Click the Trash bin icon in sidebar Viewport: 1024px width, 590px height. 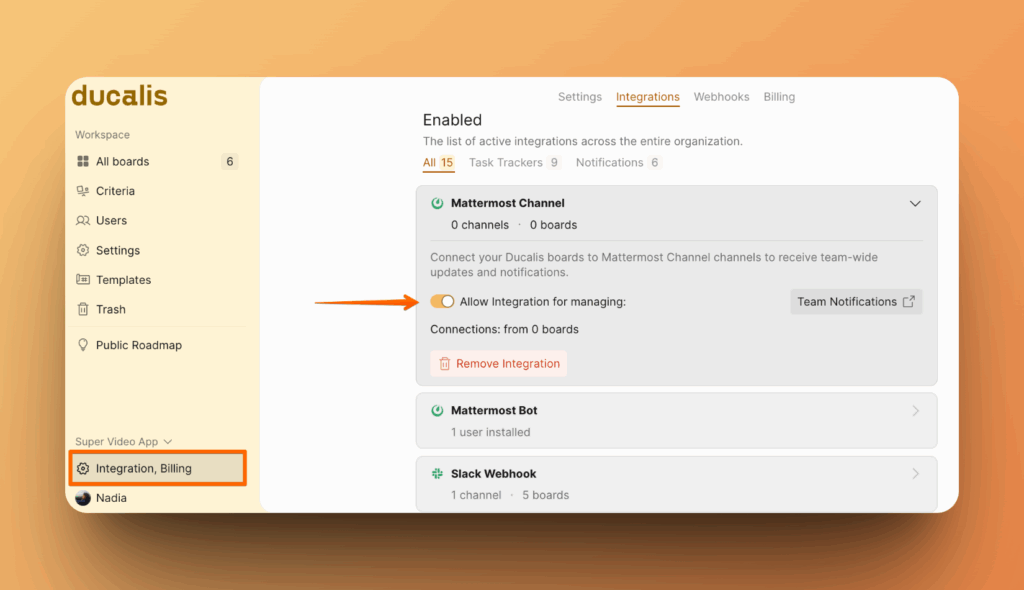[x=83, y=310]
